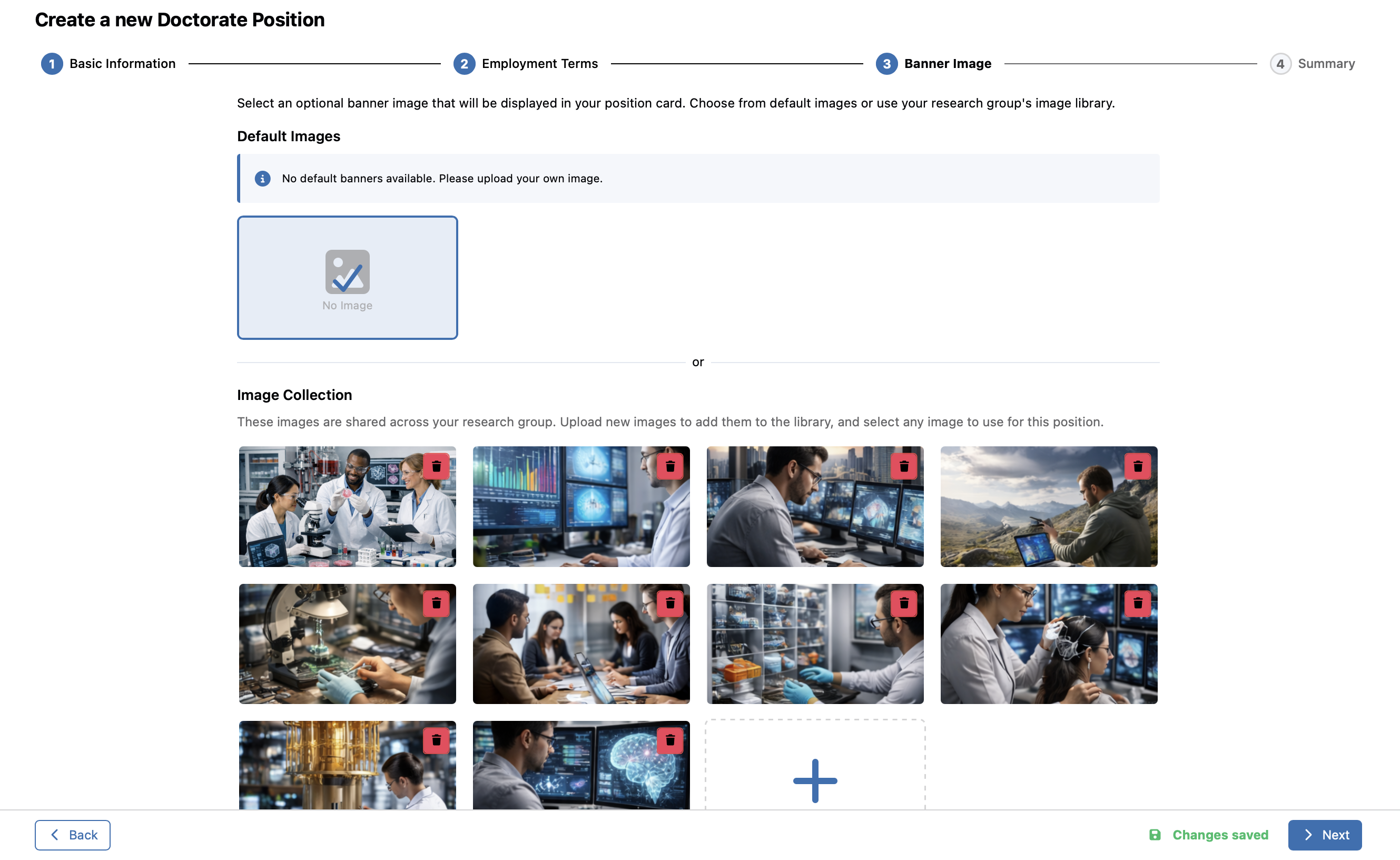Click the Back button
Image resolution: width=1400 pixels, height=860 pixels.
pos(73,834)
